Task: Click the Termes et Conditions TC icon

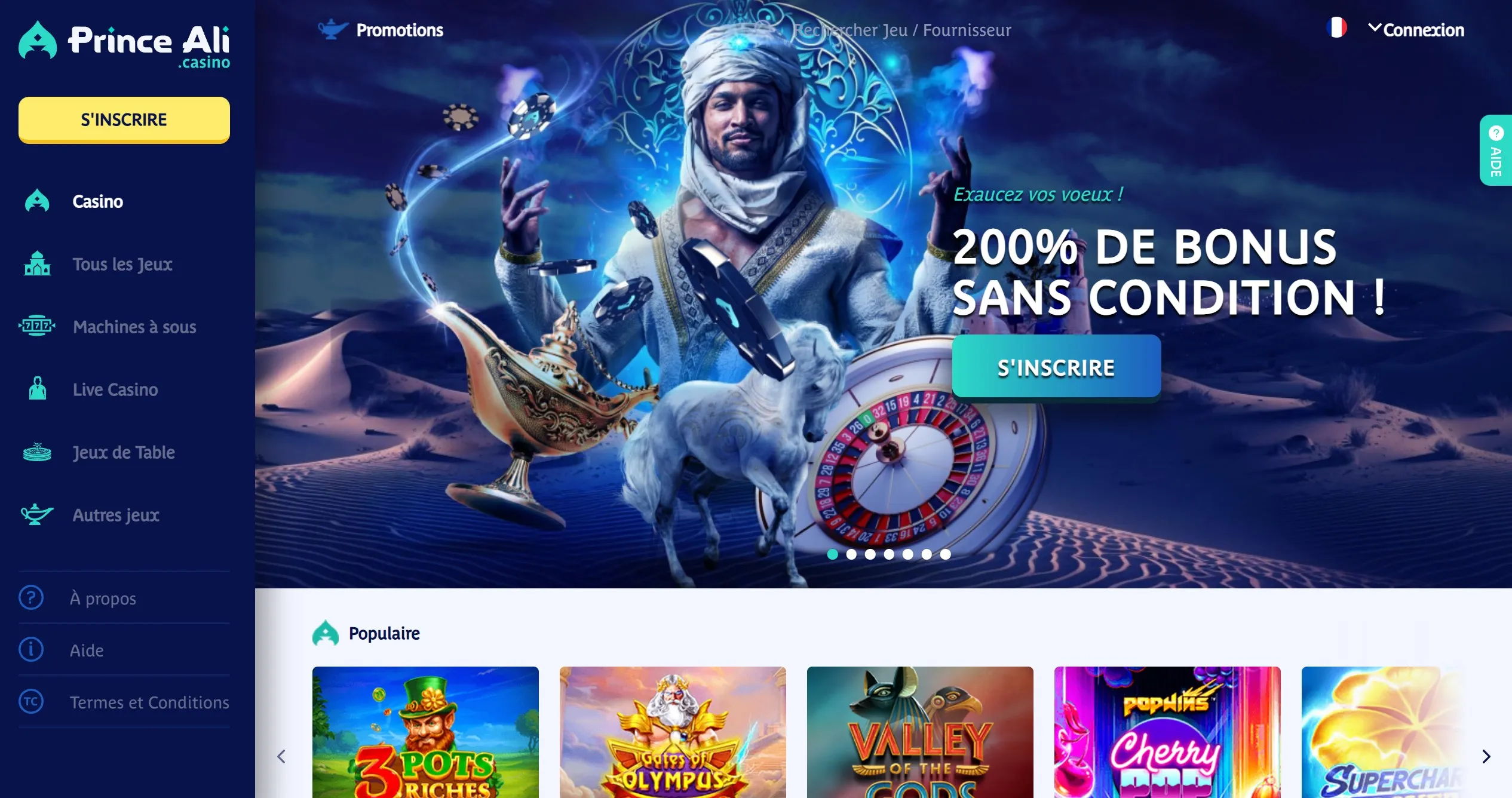Action: [x=31, y=701]
